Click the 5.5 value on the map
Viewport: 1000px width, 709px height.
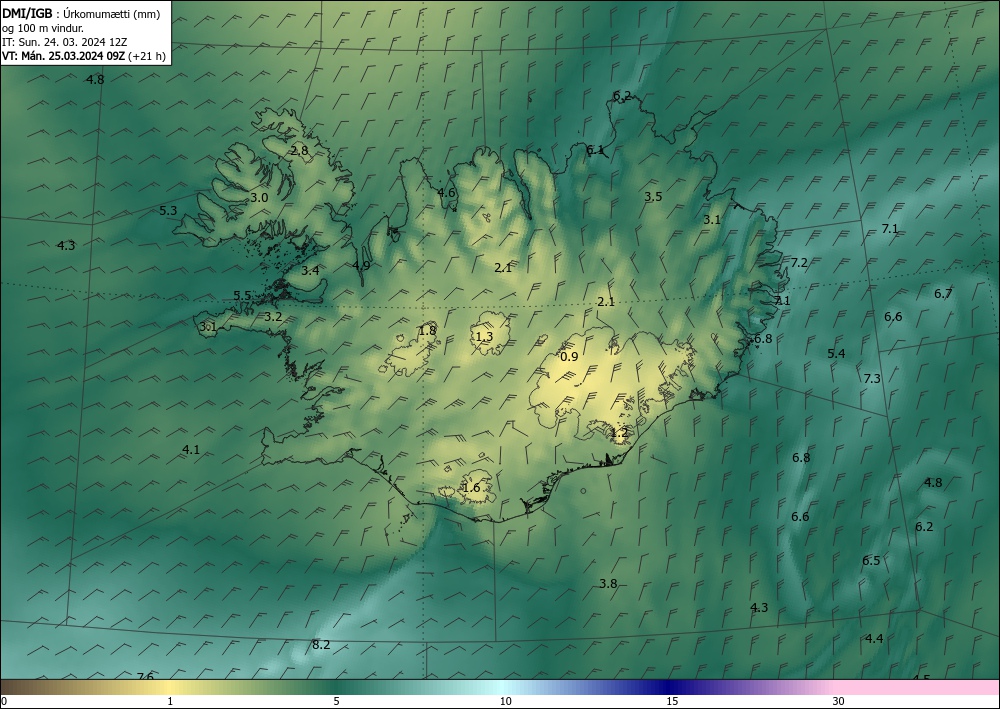tap(242, 295)
